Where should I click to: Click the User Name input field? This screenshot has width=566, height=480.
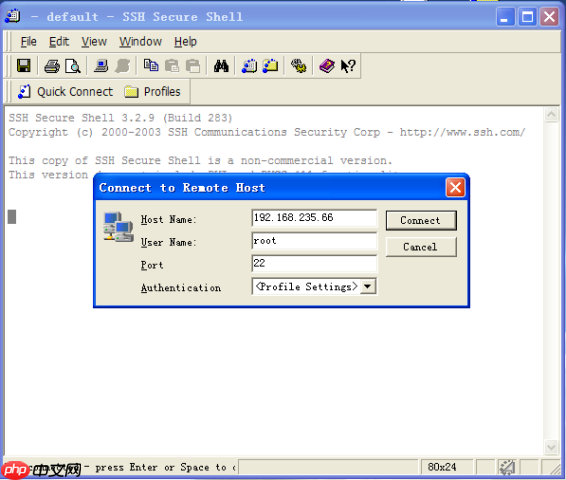click(314, 241)
